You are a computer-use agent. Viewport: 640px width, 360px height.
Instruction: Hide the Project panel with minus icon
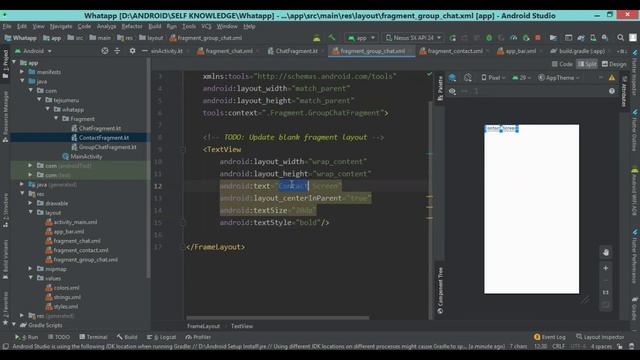tap(144, 51)
